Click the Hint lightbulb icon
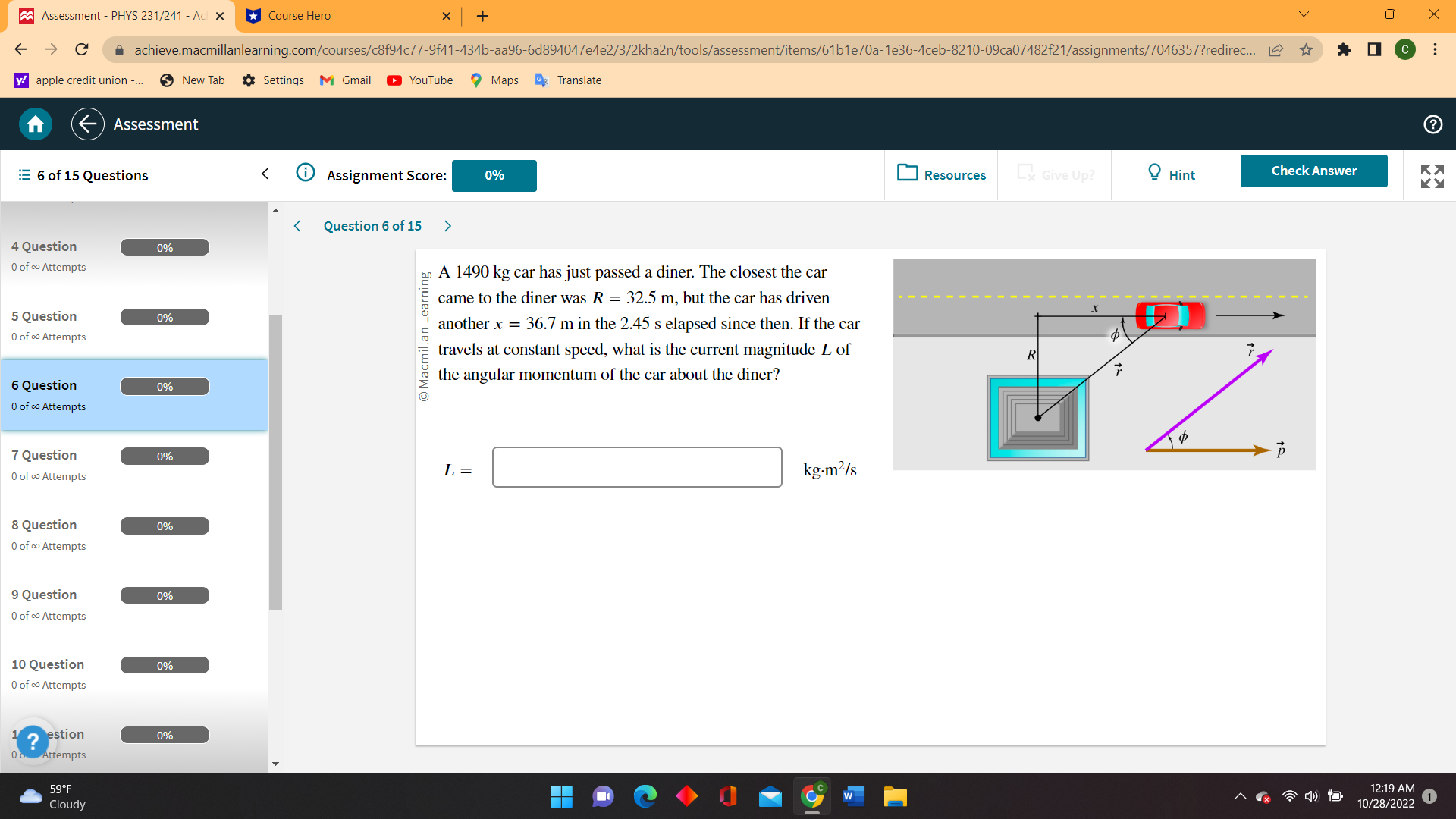Viewport: 1456px width, 819px height. coord(1153,174)
